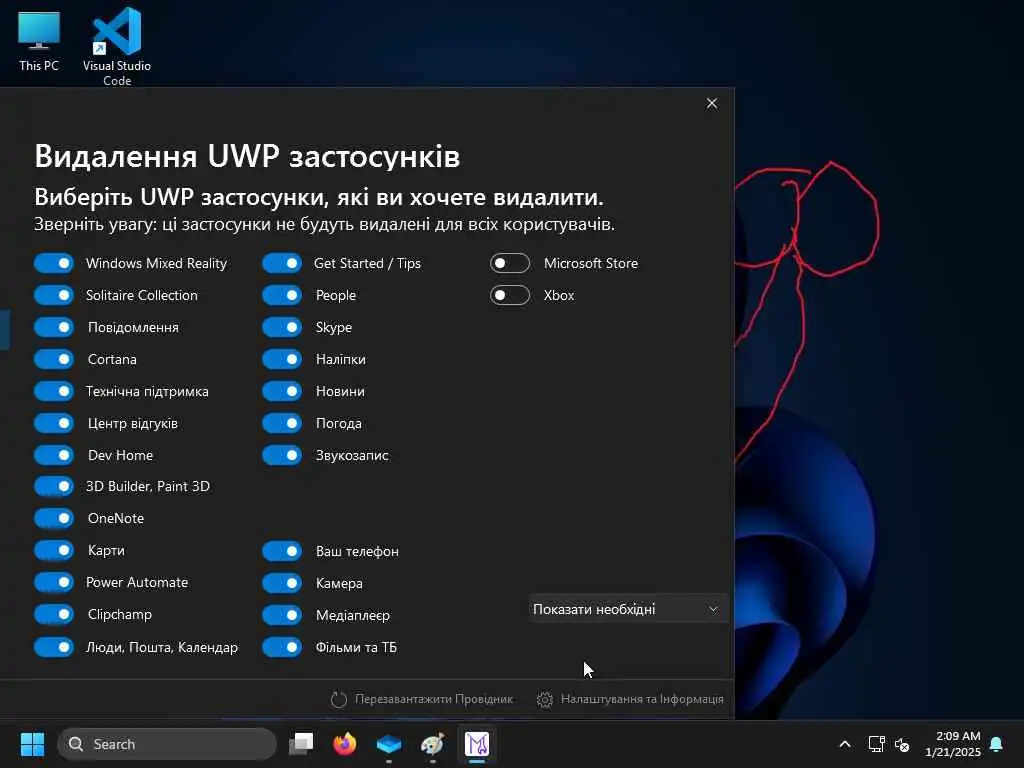Screen dimensions: 1024x768
Task: Toggle the Новини switch
Action: click(x=282, y=391)
